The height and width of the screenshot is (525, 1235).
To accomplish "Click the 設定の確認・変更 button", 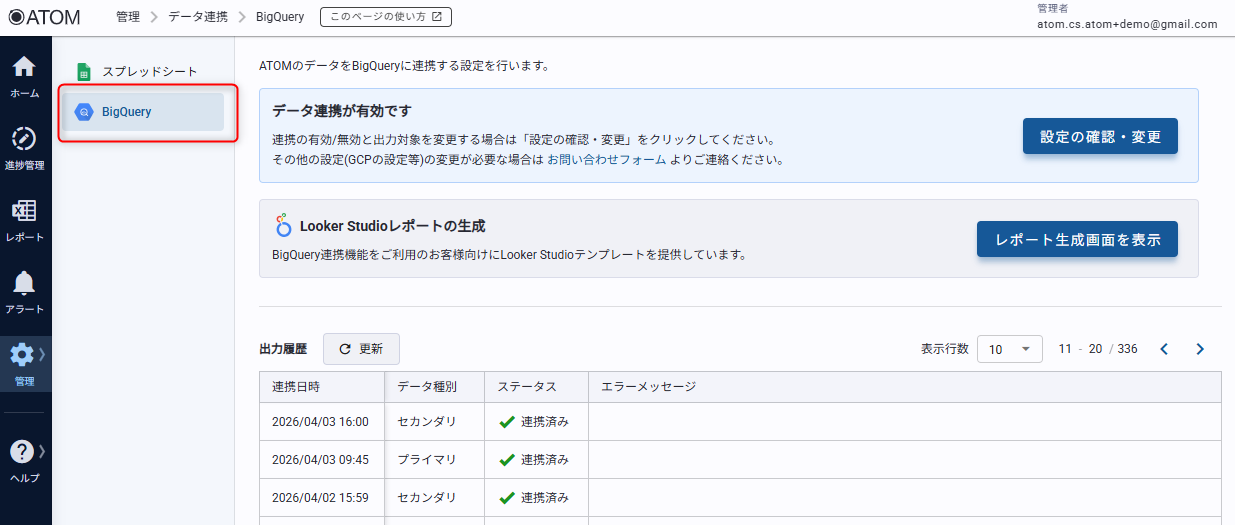I will pos(1100,136).
